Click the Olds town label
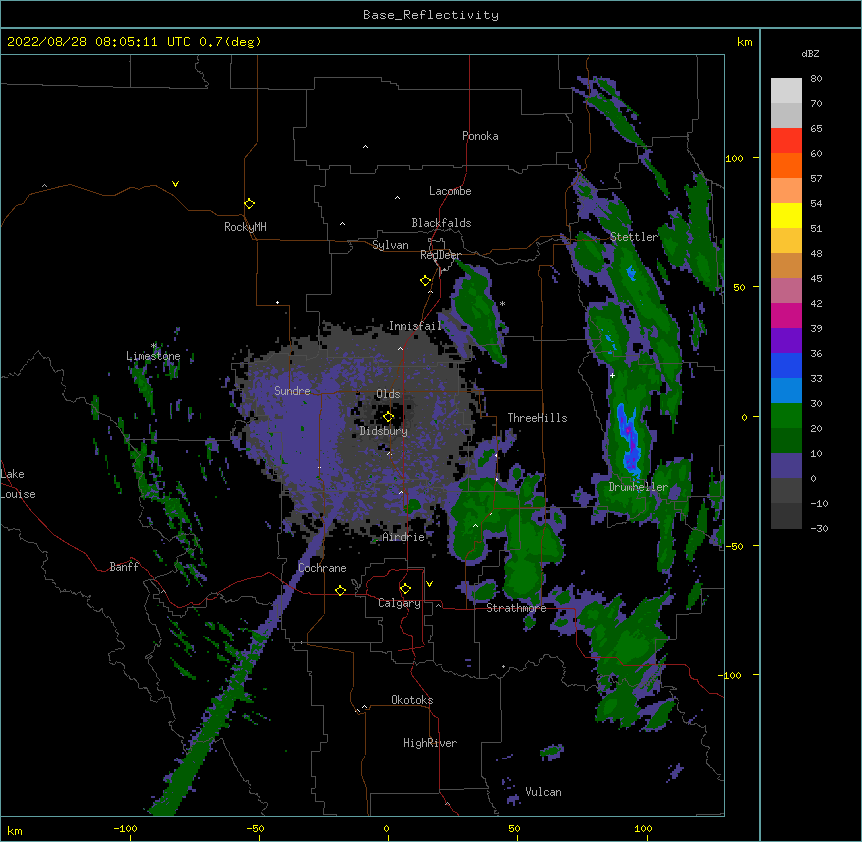The width and height of the screenshot is (862, 842). click(x=388, y=394)
